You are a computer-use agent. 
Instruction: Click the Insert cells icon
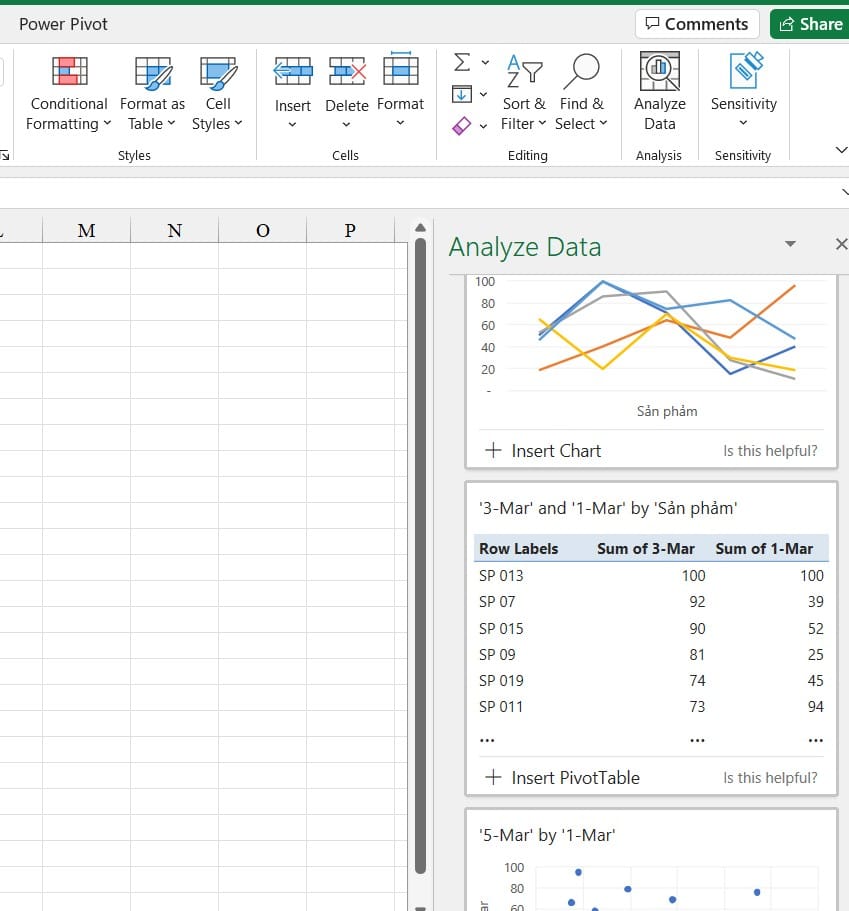(x=293, y=72)
